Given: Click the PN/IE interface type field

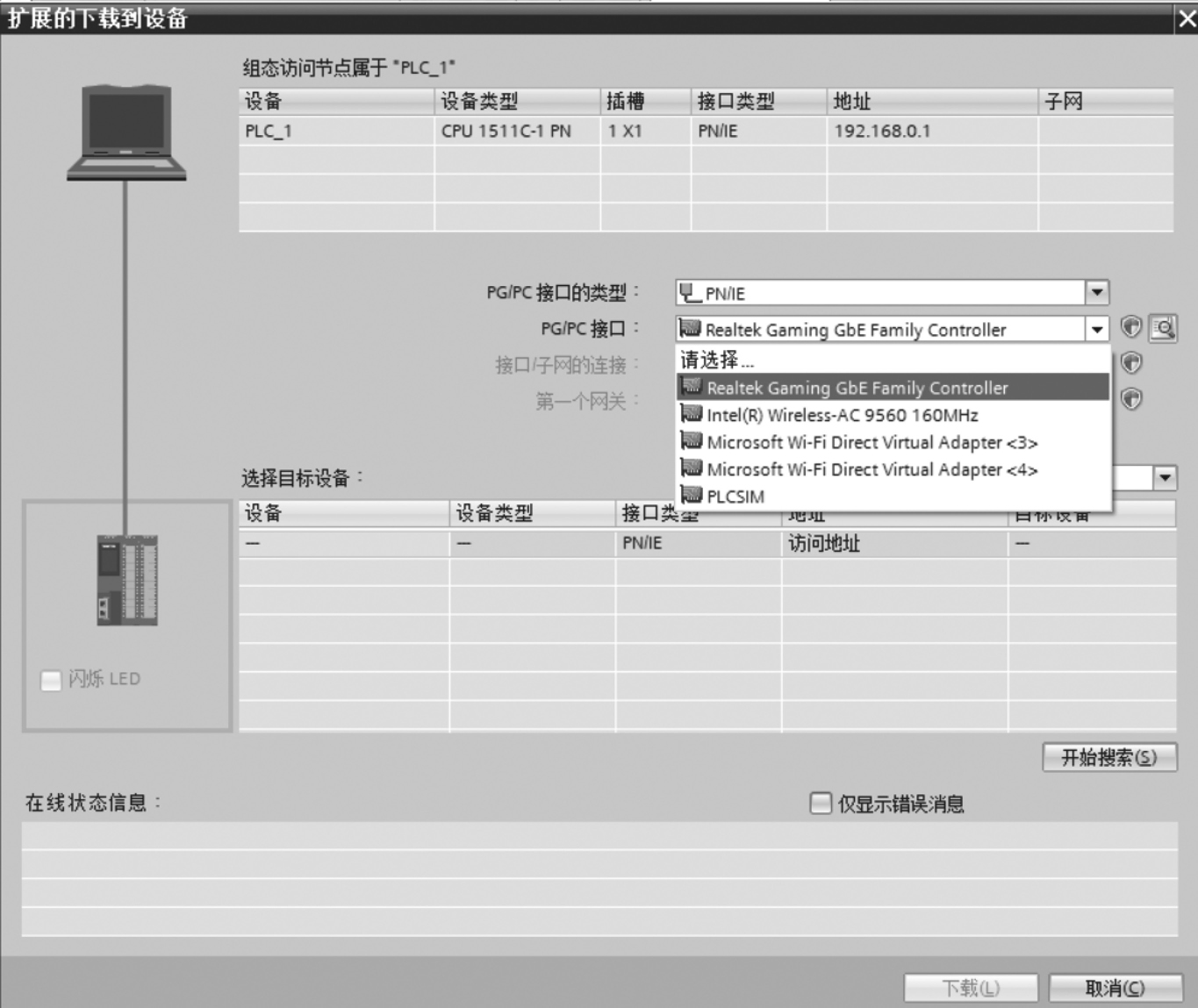Looking at the screenshot, I should 881,292.
